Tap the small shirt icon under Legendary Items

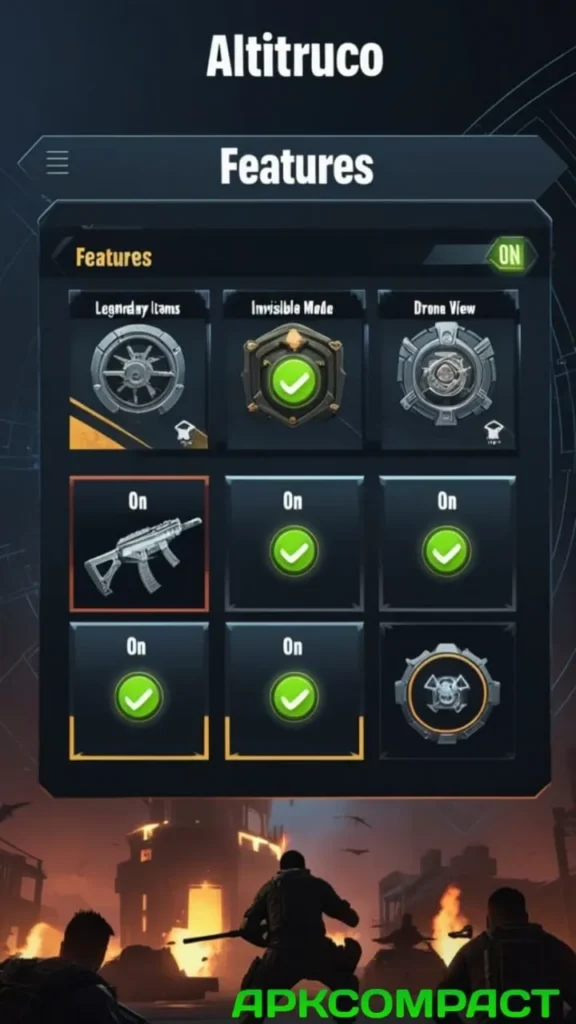point(183,432)
